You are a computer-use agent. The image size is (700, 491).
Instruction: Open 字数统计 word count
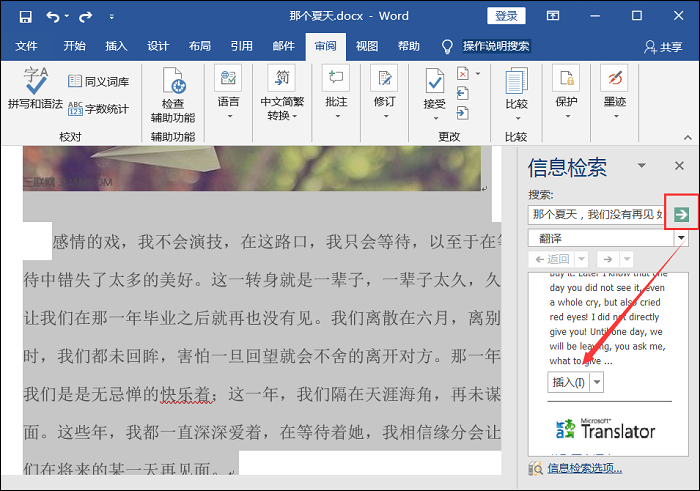[x=98, y=108]
